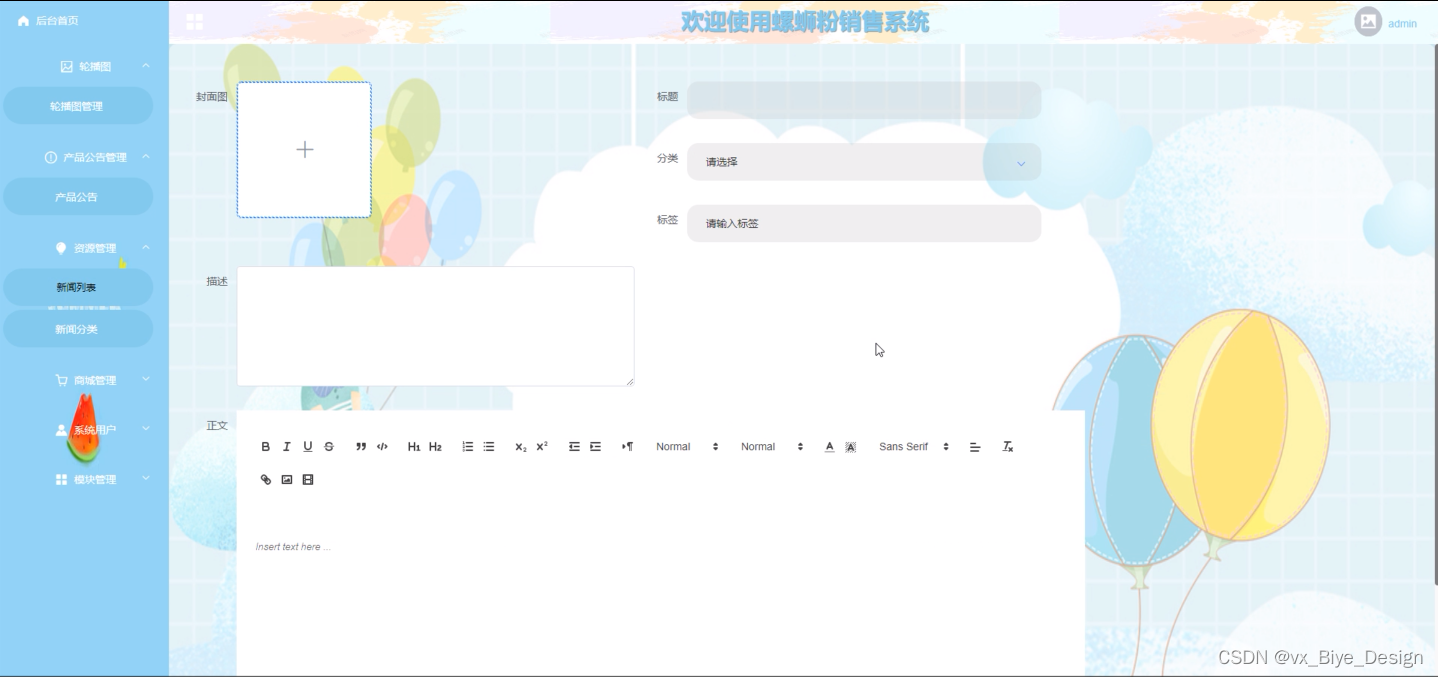Click the 标题 title input field
The height and width of the screenshot is (677, 1438).
click(x=864, y=100)
